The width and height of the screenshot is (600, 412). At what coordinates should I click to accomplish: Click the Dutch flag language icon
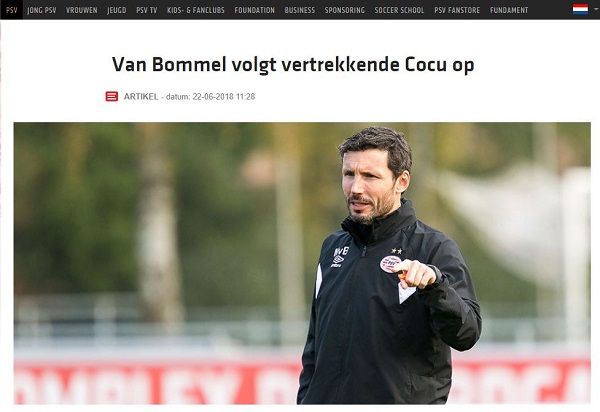(x=580, y=9)
